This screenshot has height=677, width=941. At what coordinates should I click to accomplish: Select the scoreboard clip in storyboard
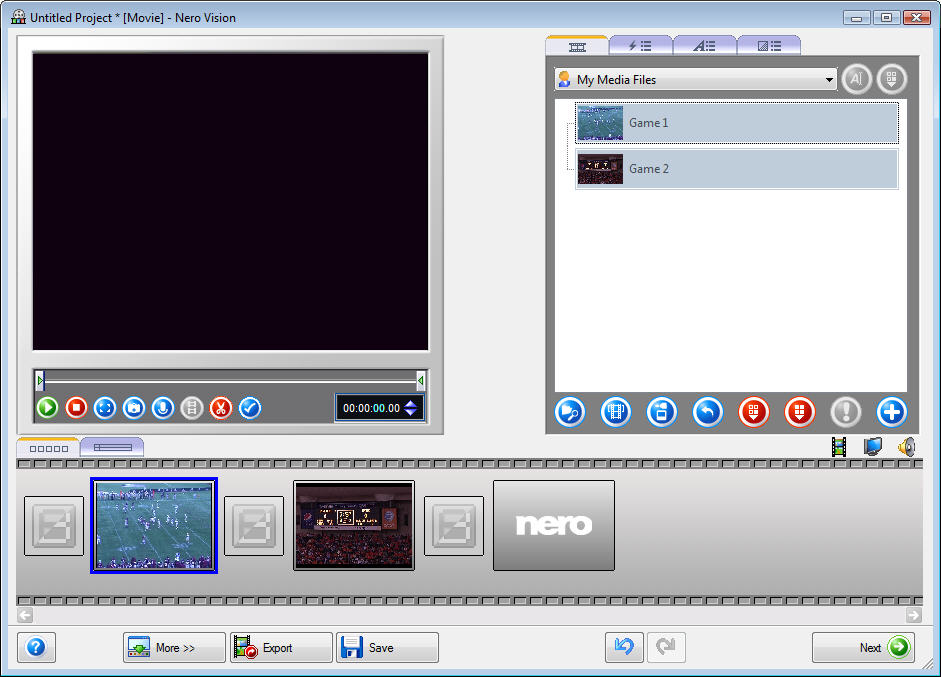(x=354, y=526)
